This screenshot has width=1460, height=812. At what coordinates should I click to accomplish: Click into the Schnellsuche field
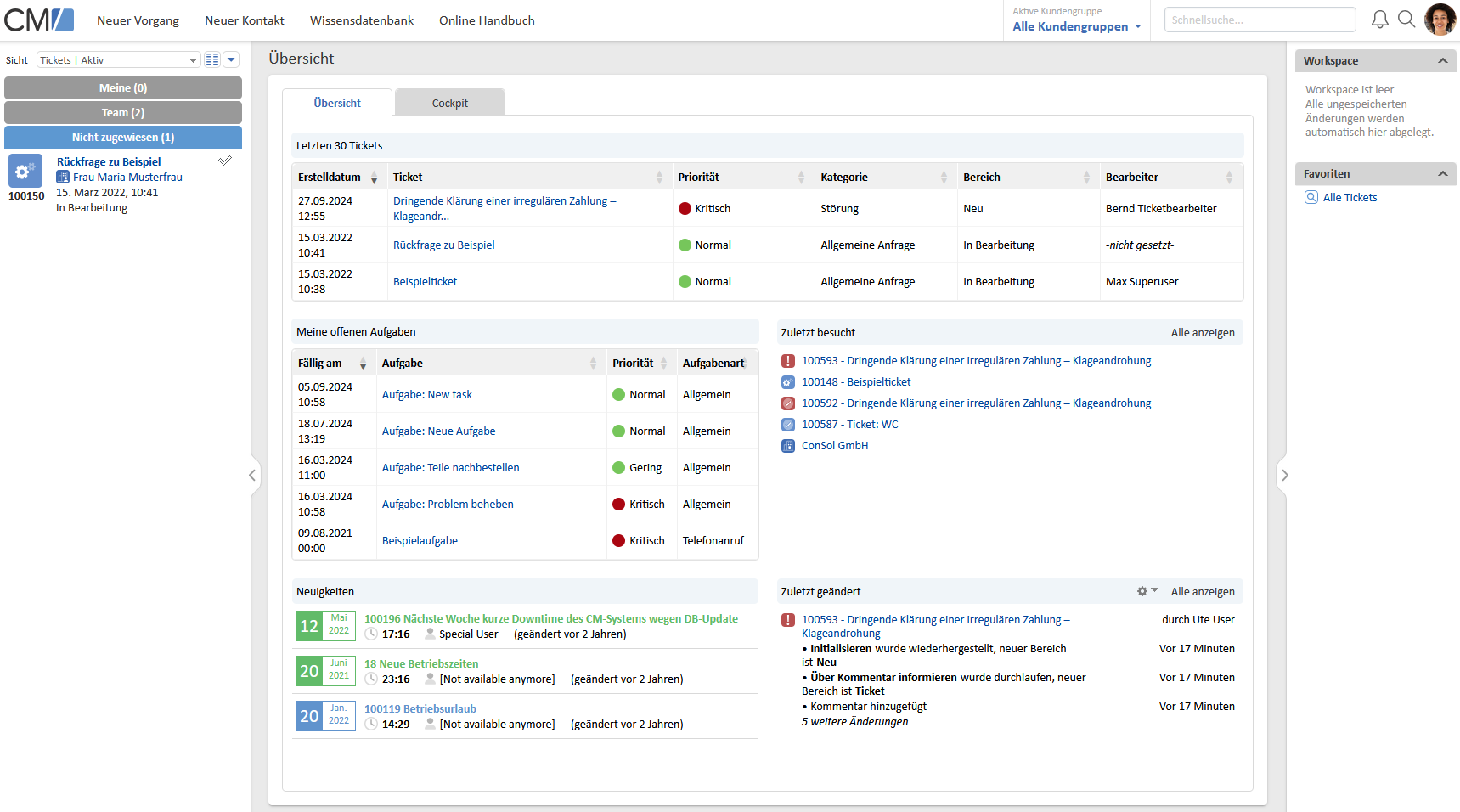pos(1260,20)
